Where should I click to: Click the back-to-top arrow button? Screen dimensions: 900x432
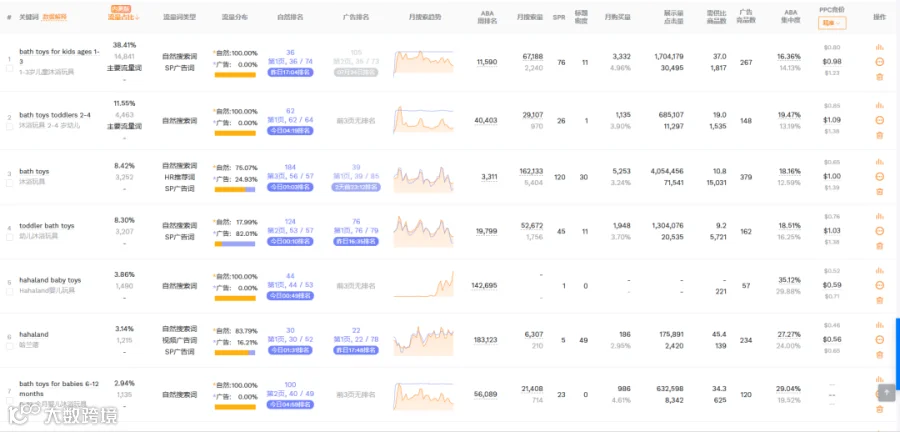887,392
